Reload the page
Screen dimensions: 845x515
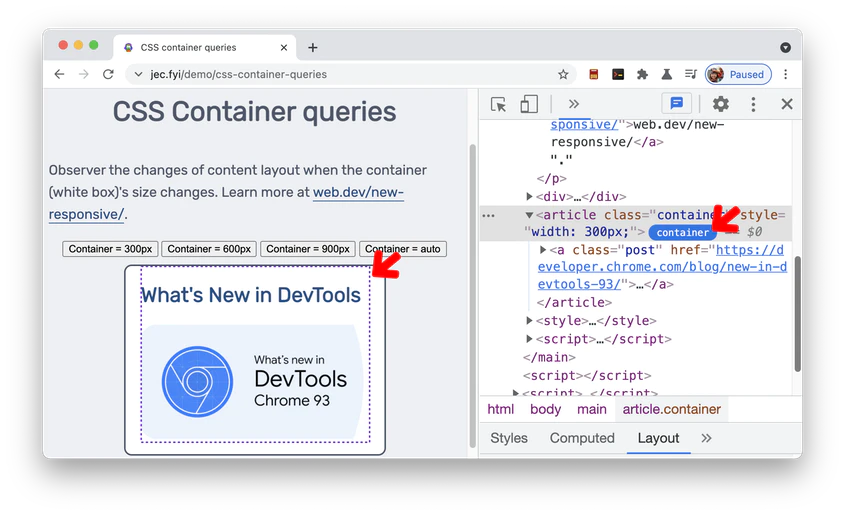point(108,74)
